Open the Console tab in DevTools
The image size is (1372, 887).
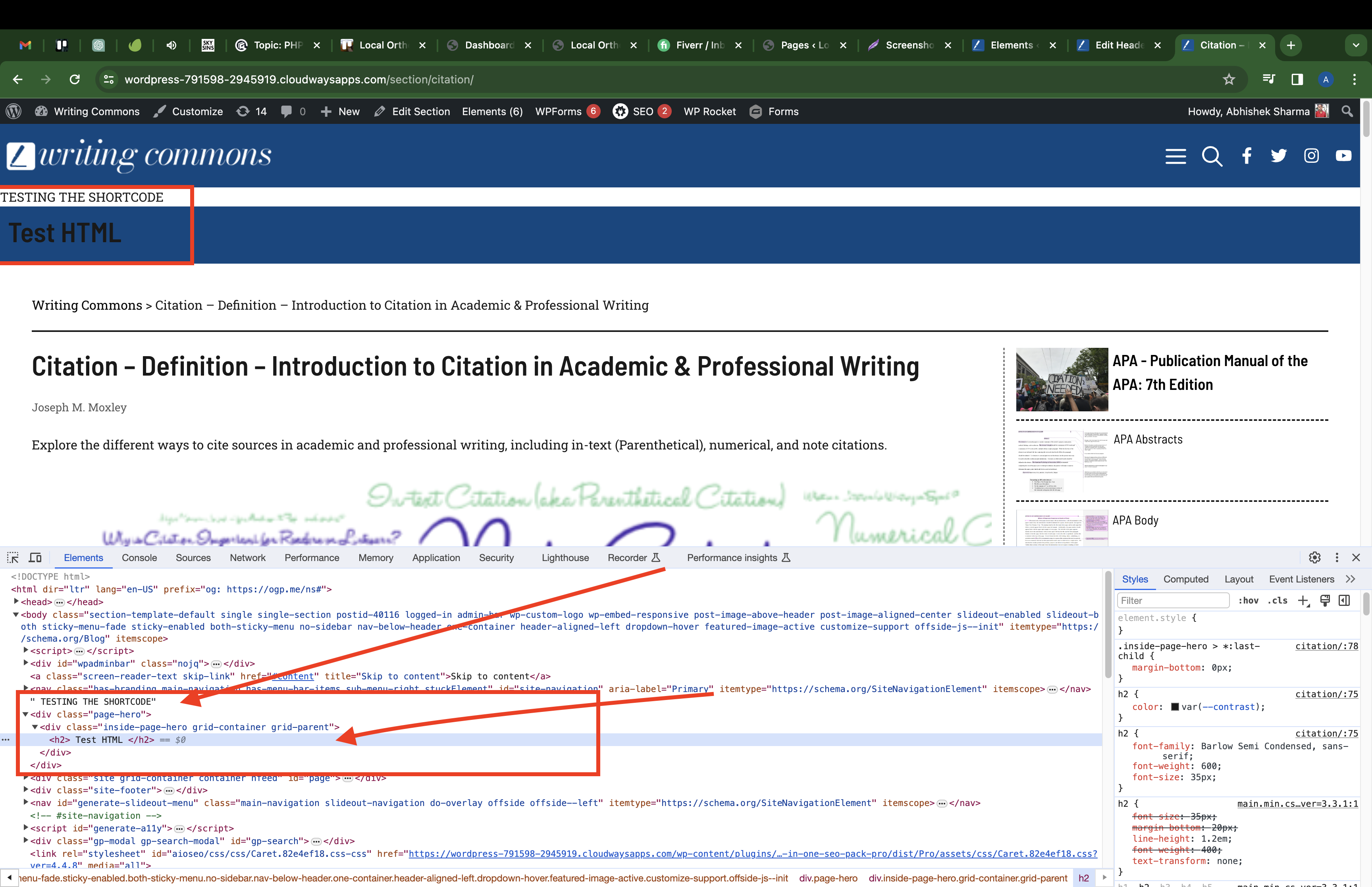coord(139,557)
